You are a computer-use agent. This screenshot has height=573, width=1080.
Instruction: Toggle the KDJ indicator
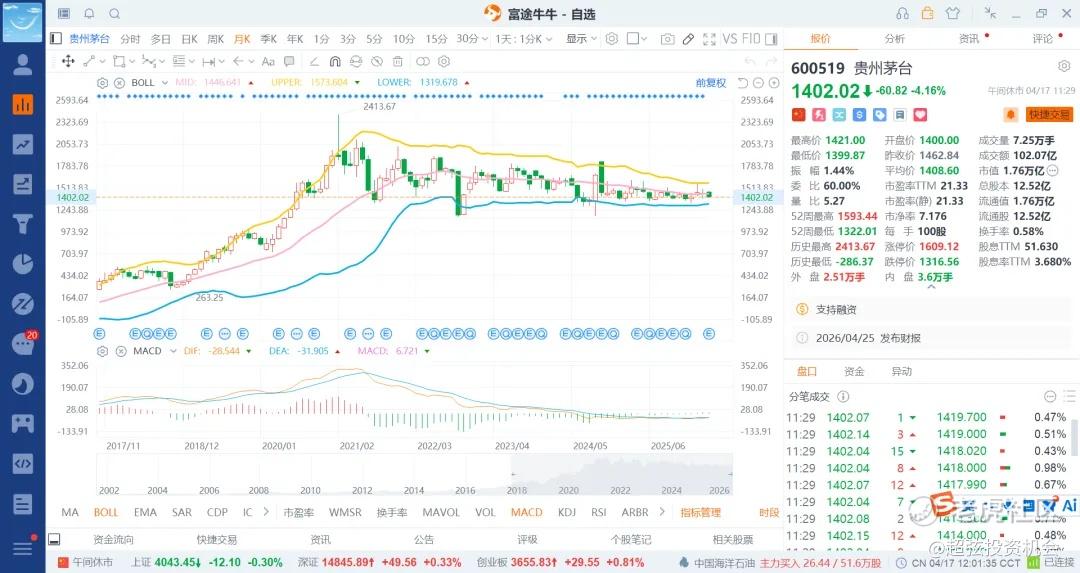point(567,512)
